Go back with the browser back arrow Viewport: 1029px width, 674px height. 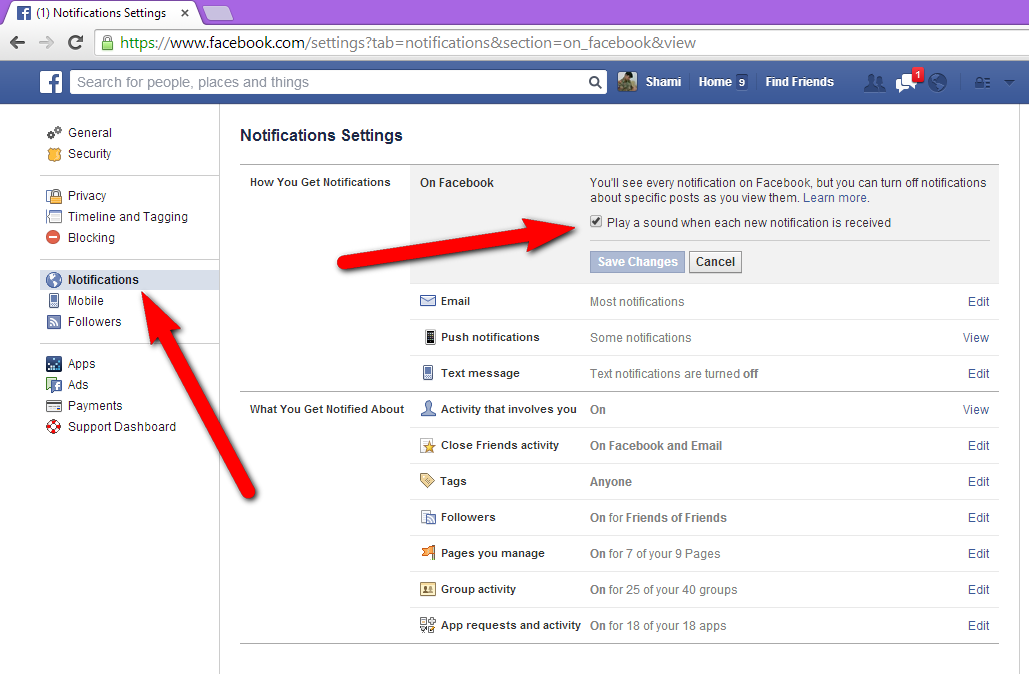click(18, 43)
